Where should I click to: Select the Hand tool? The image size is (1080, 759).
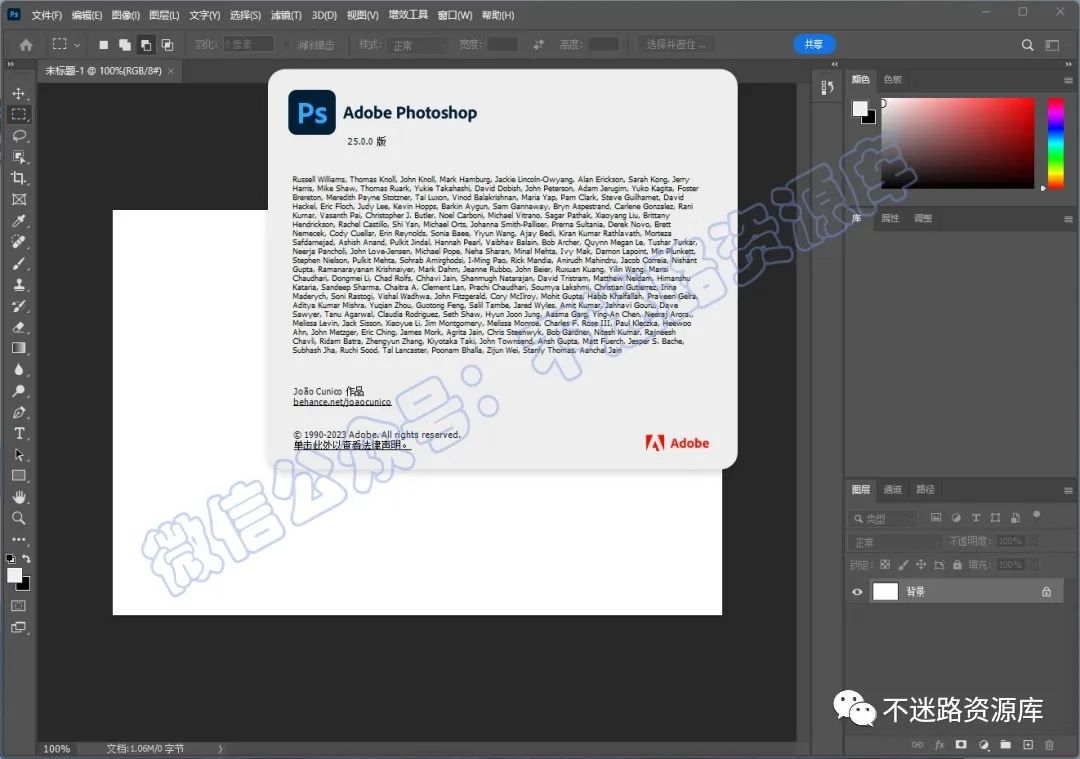point(19,497)
